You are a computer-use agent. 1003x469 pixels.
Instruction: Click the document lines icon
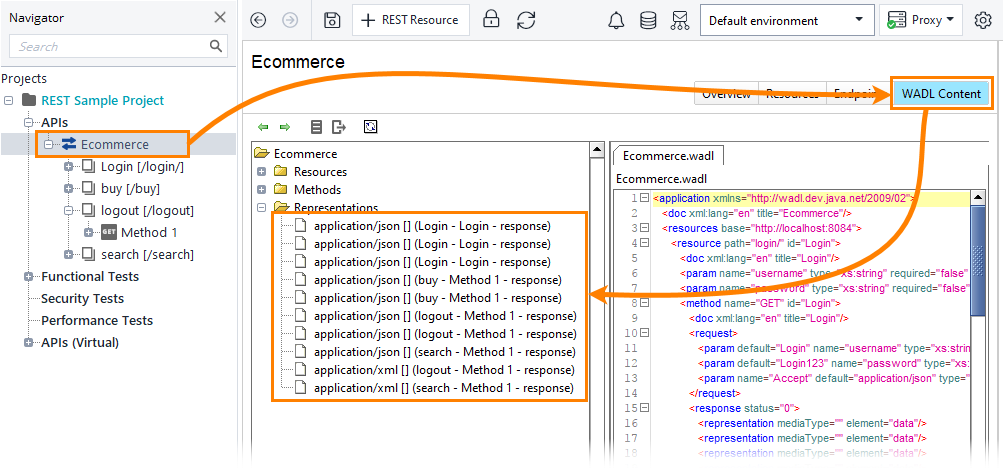[x=316, y=127]
